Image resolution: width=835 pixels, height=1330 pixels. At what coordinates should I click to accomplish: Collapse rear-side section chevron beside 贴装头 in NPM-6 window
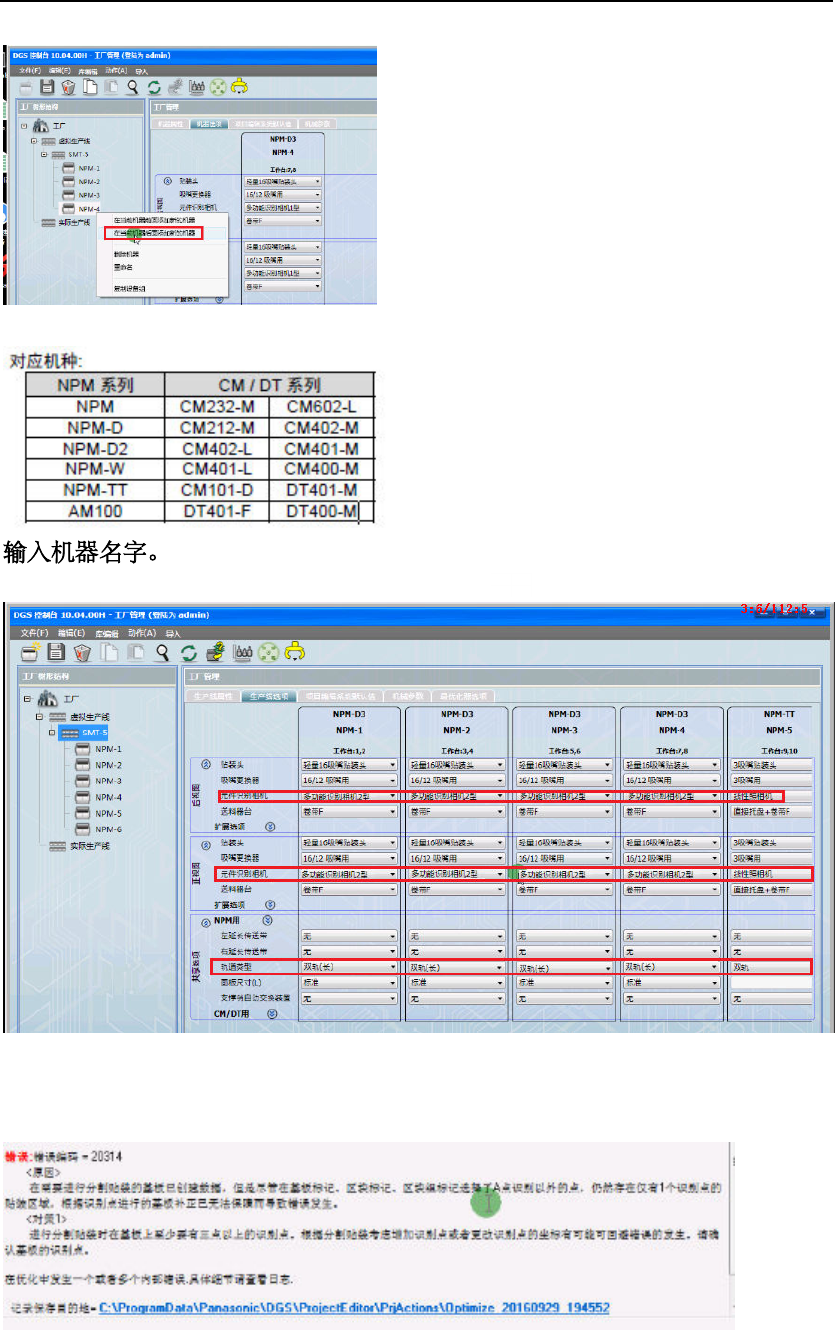tap(205, 764)
